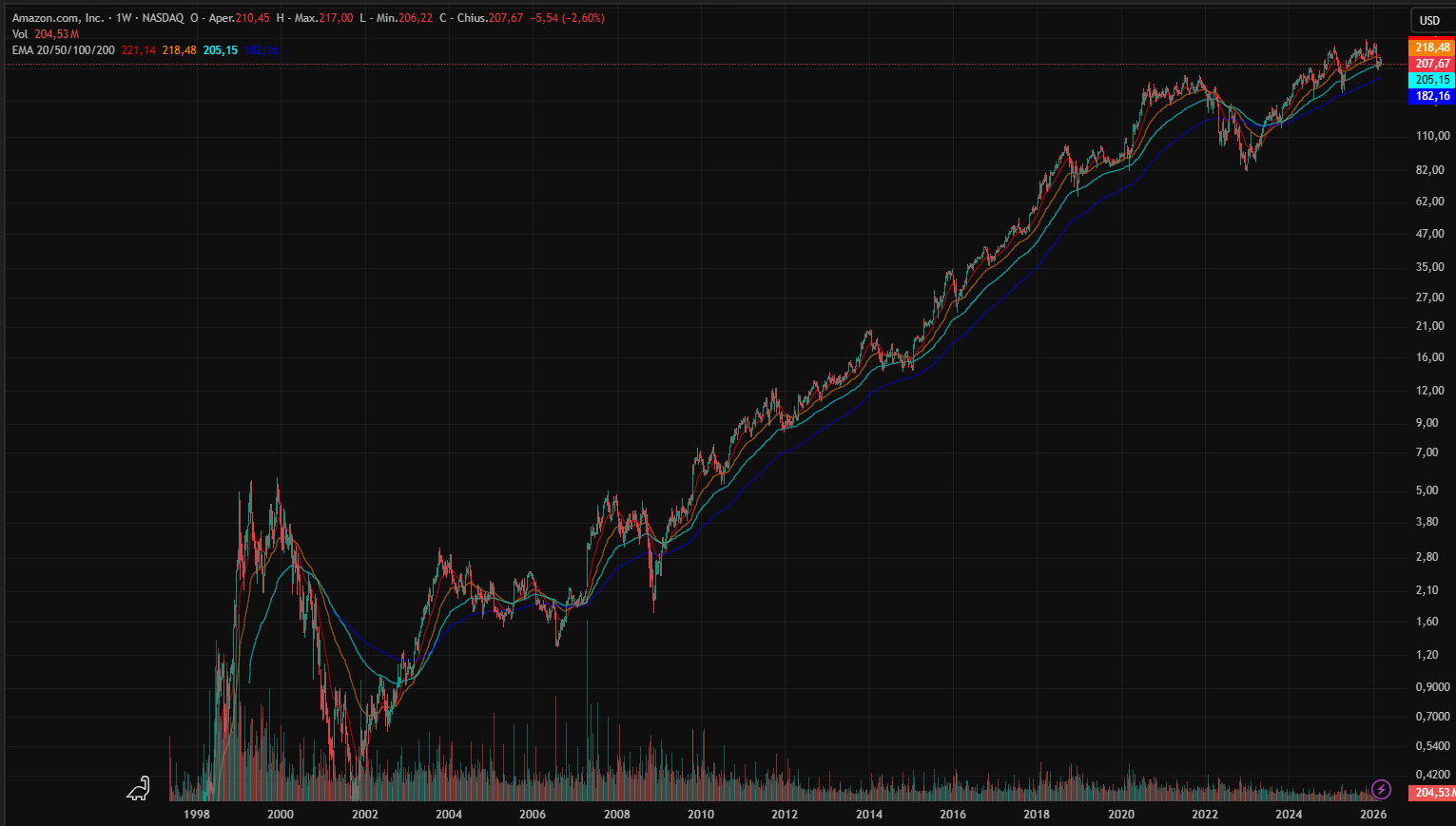This screenshot has height=826, width=1456.
Task: Click the 35,00 price scale tick
Action: [x=1430, y=267]
